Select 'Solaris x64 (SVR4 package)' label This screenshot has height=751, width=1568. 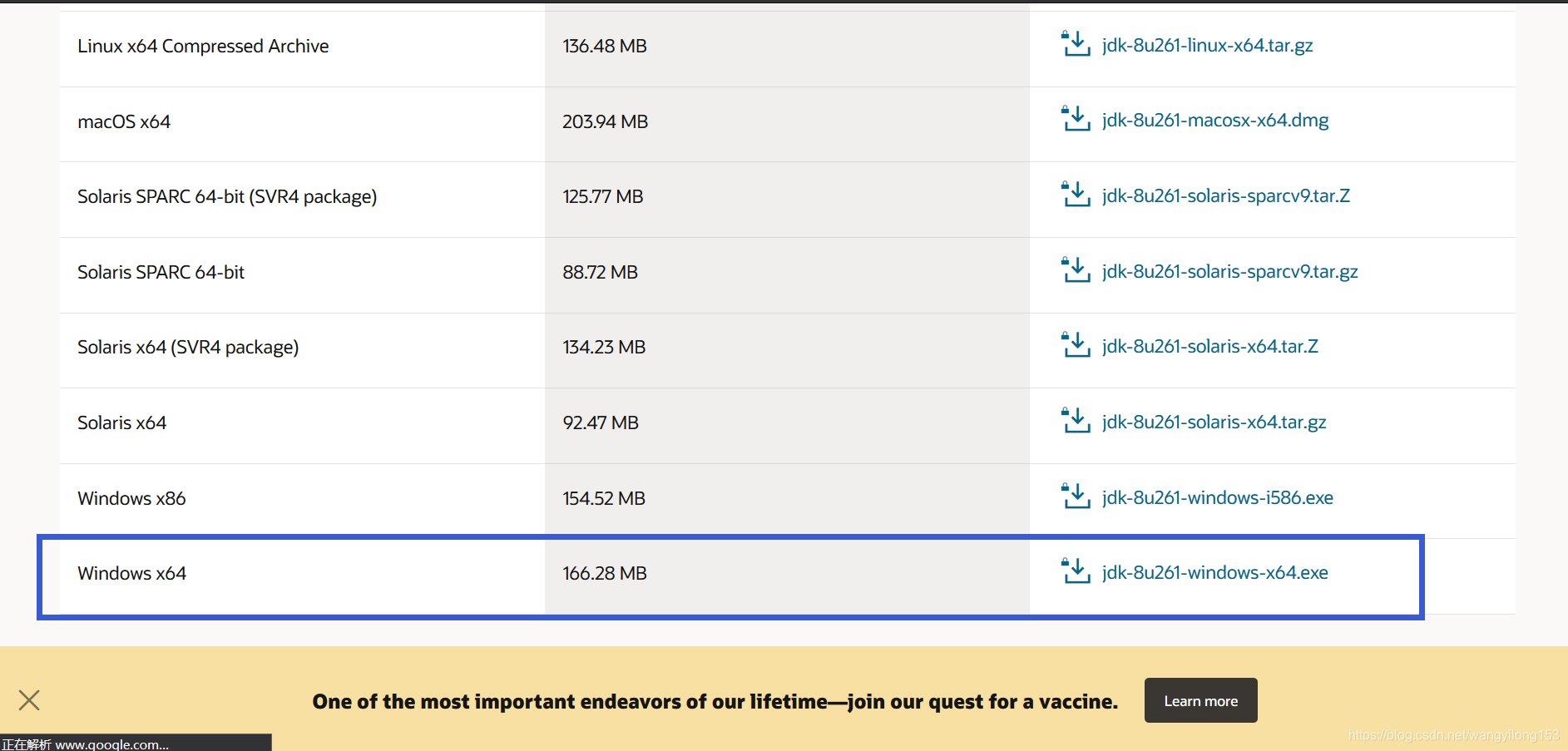point(188,348)
